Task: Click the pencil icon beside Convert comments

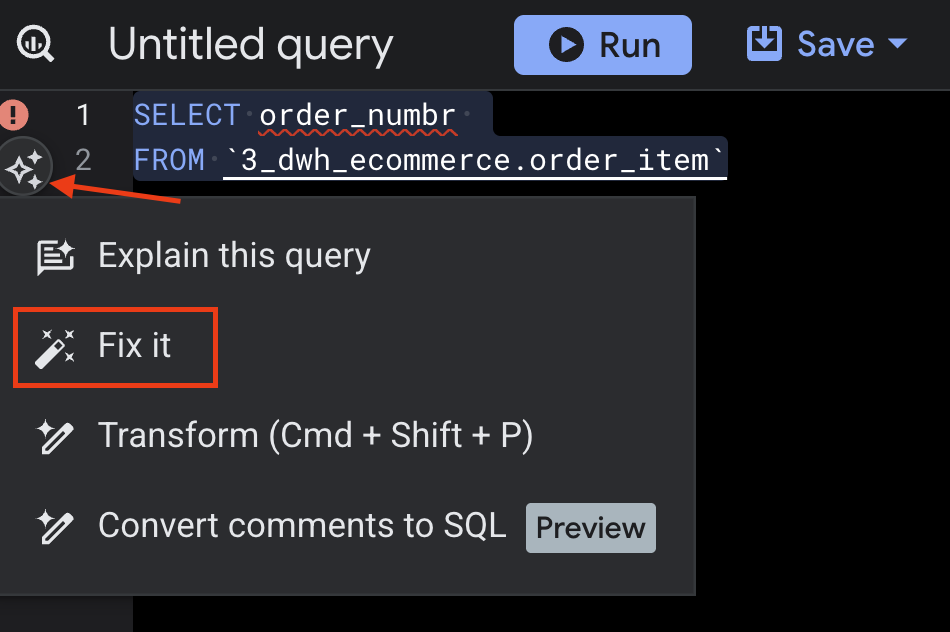Action: [x=55, y=526]
